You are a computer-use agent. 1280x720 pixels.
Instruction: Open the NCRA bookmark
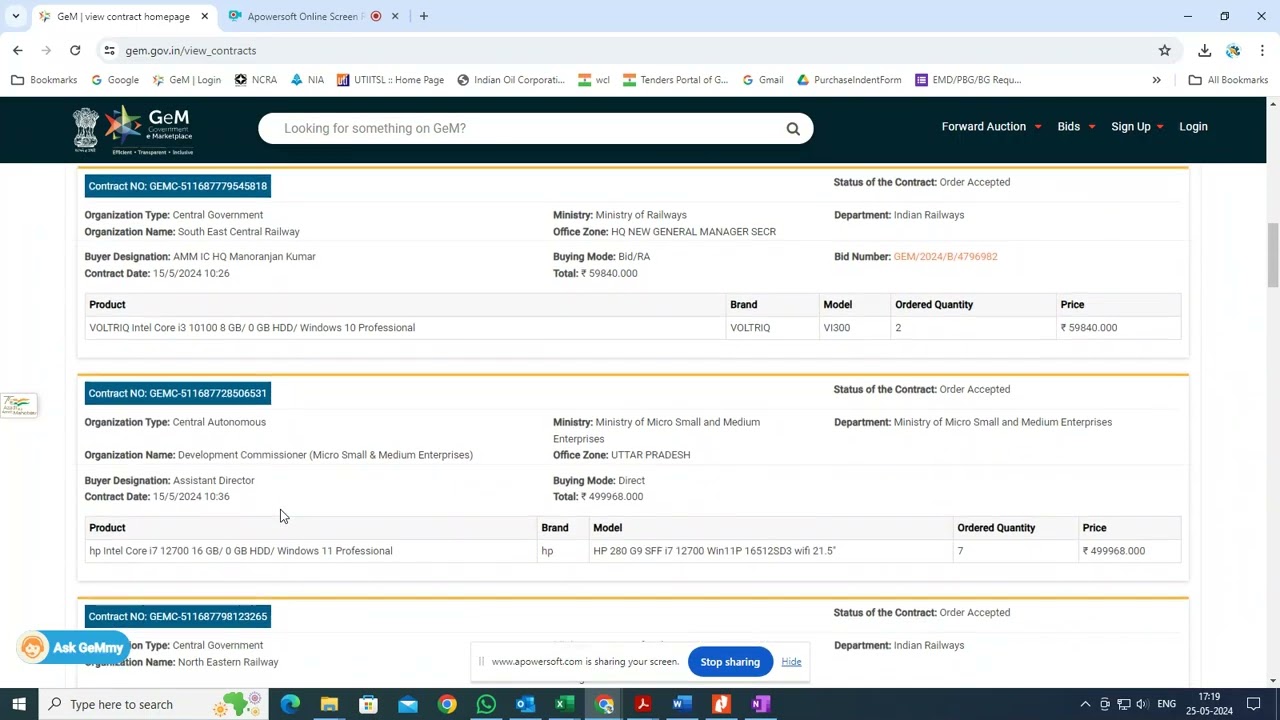[256, 80]
